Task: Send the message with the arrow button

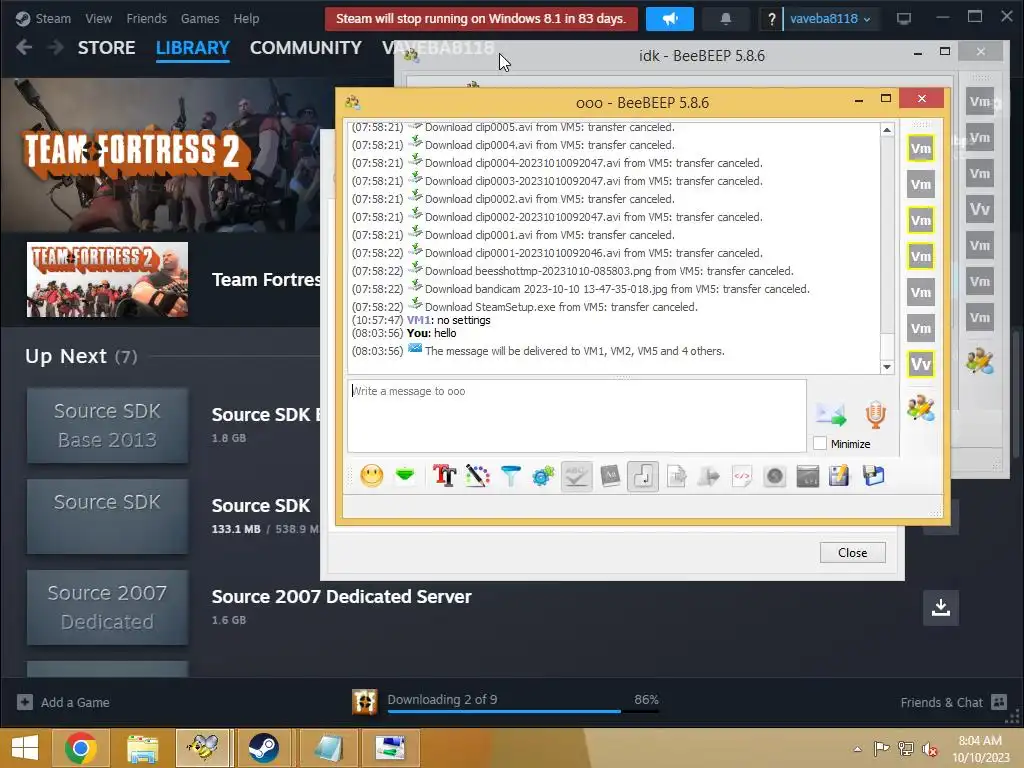Action: 831,415
